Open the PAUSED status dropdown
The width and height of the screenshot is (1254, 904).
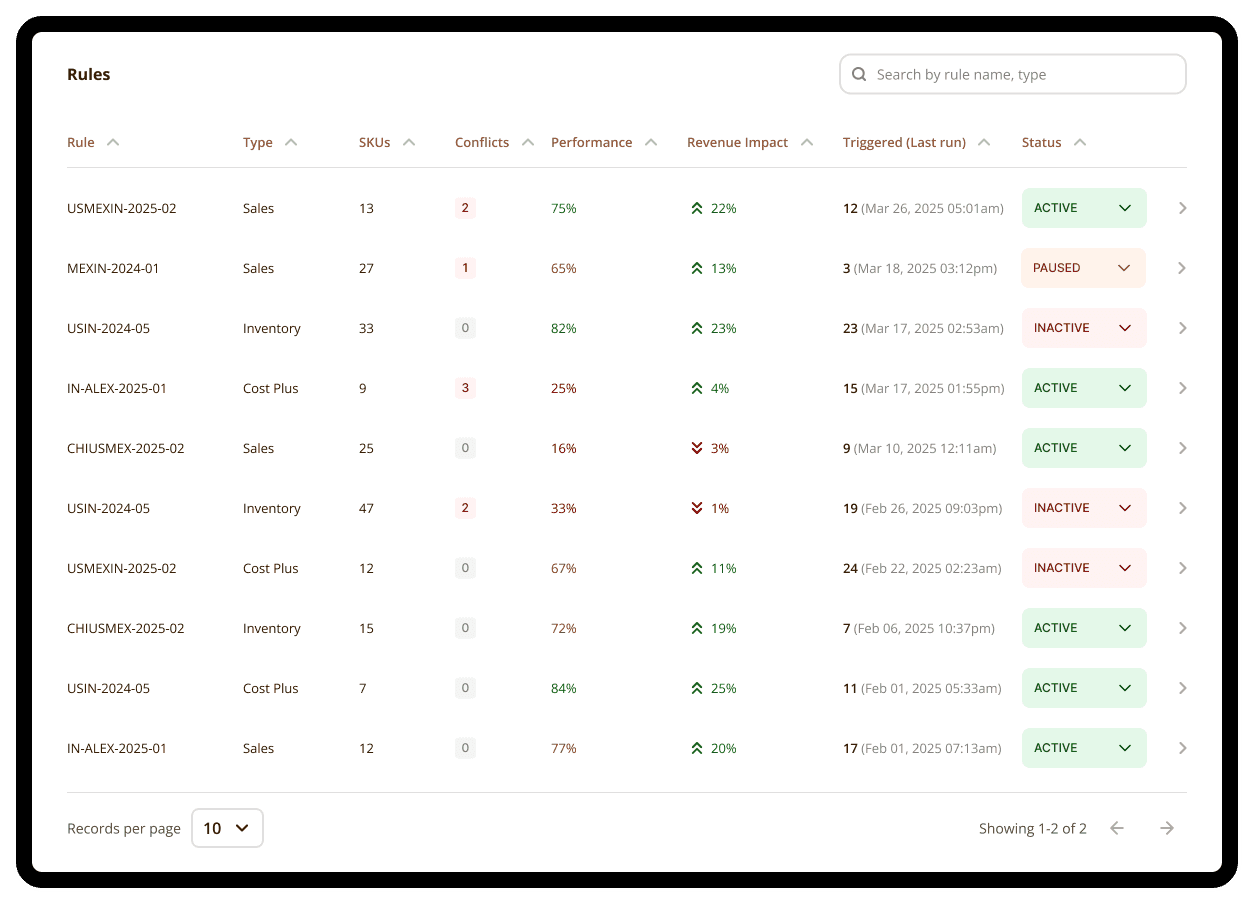pyautogui.click(x=1084, y=268)
